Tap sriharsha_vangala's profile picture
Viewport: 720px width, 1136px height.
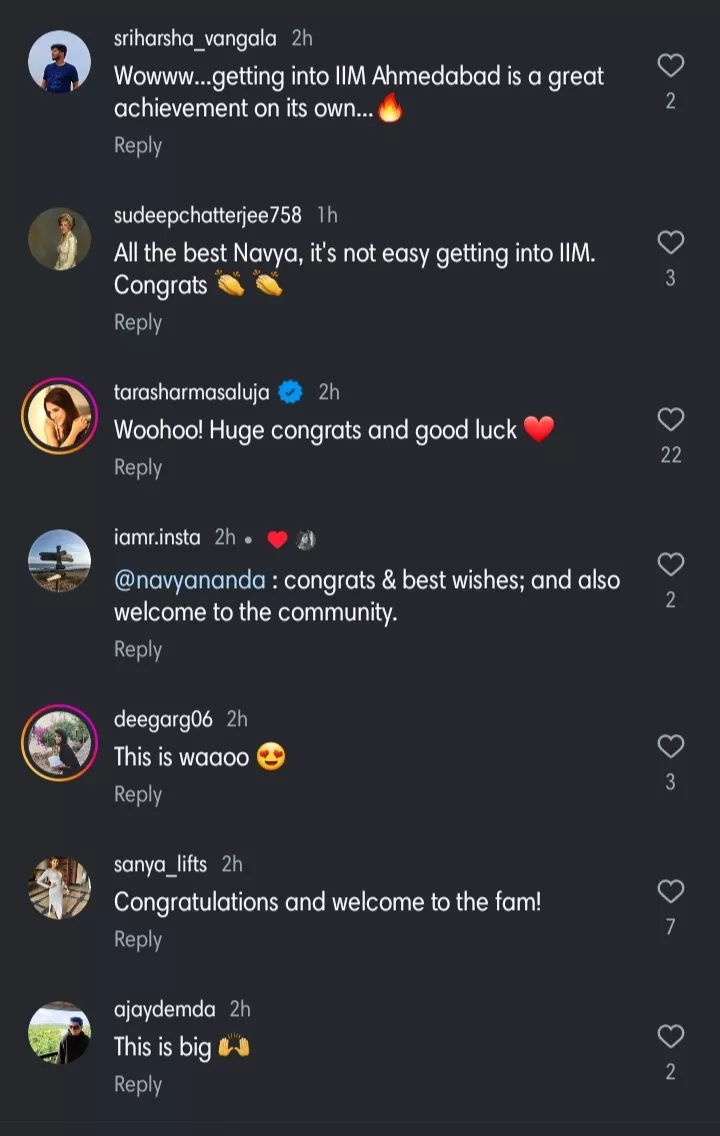pyautogui.click(x=59, y=62)
